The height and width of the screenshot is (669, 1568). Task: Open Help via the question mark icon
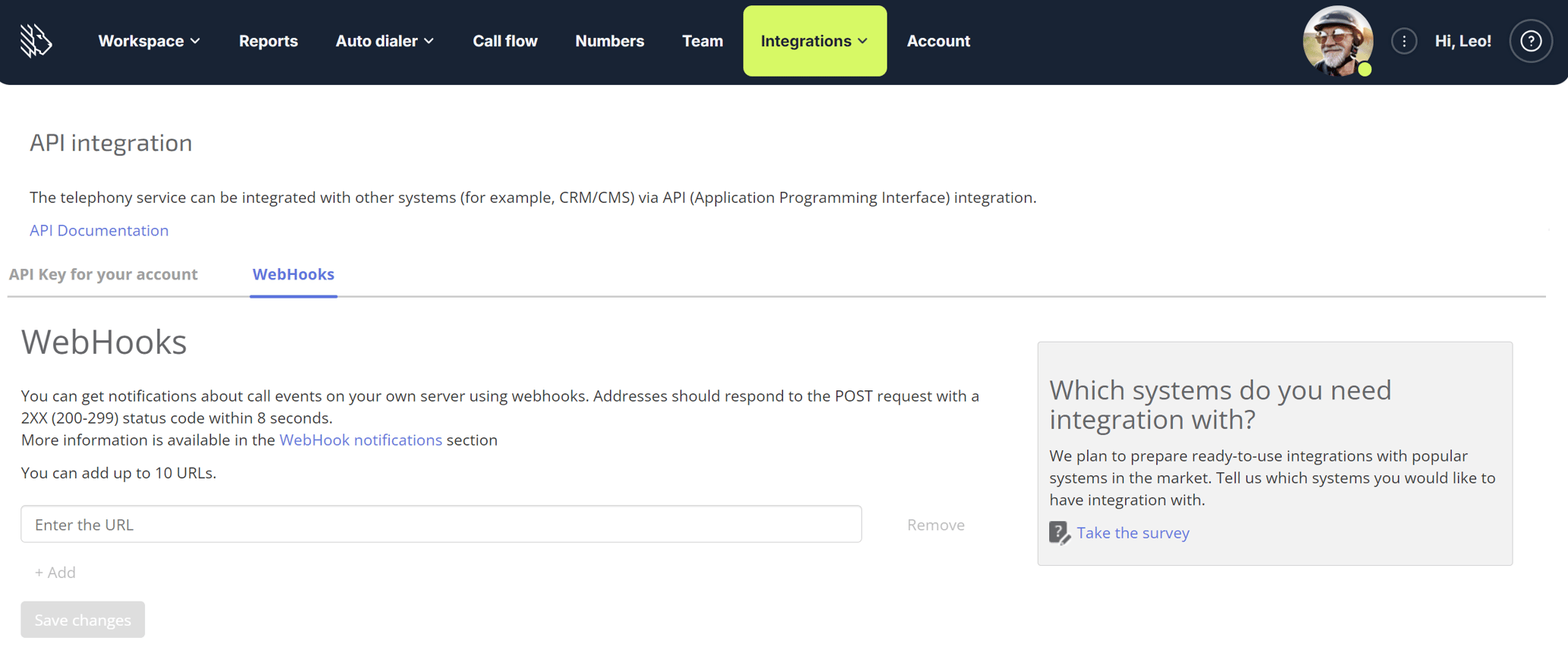(x=1531, y=41)
